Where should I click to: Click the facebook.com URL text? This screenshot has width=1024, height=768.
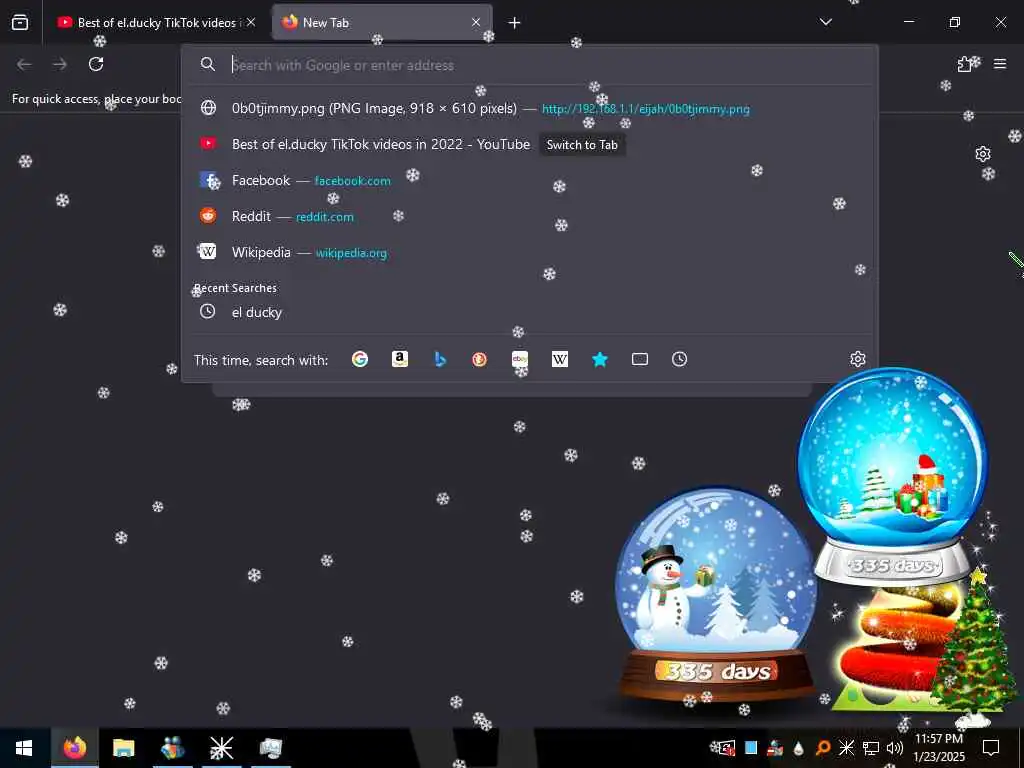click(x=353, y=181)
